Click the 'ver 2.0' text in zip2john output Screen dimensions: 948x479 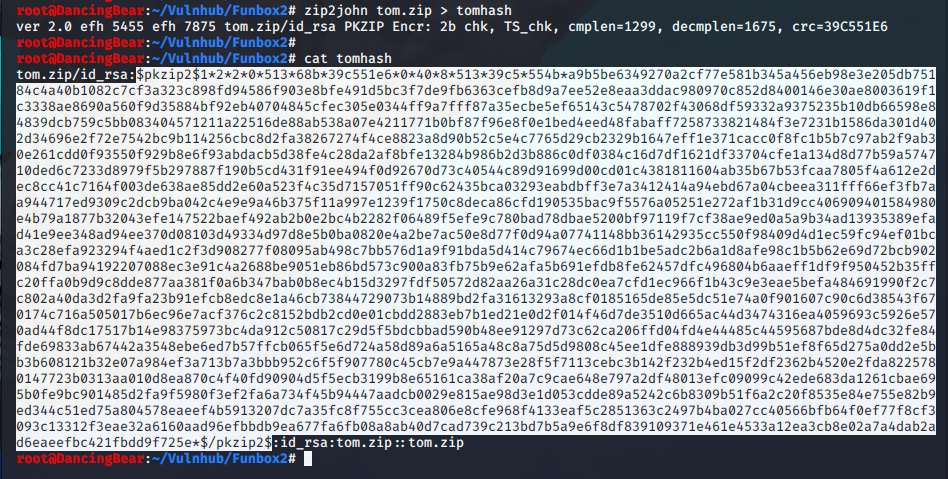coord(44,27)
